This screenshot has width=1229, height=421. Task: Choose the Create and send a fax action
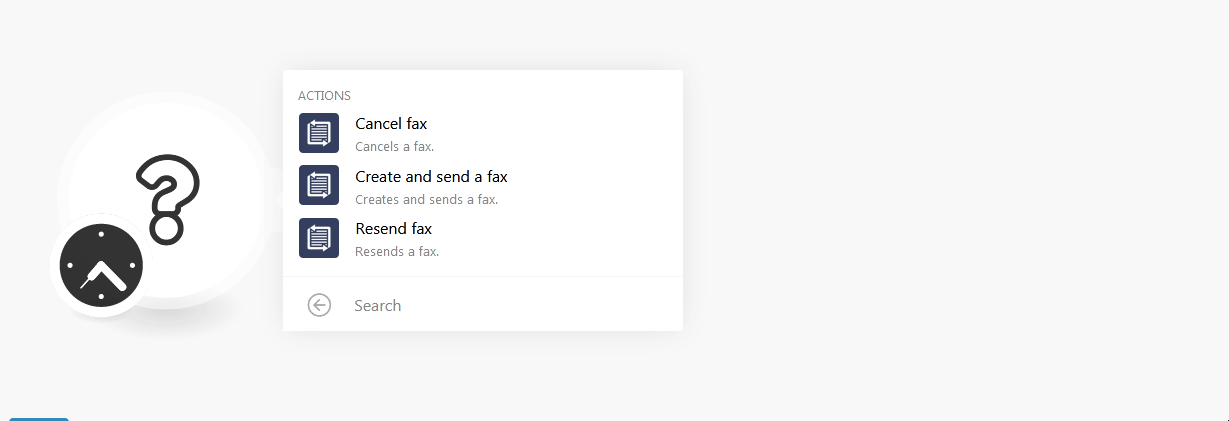click(x=431, y=177)
